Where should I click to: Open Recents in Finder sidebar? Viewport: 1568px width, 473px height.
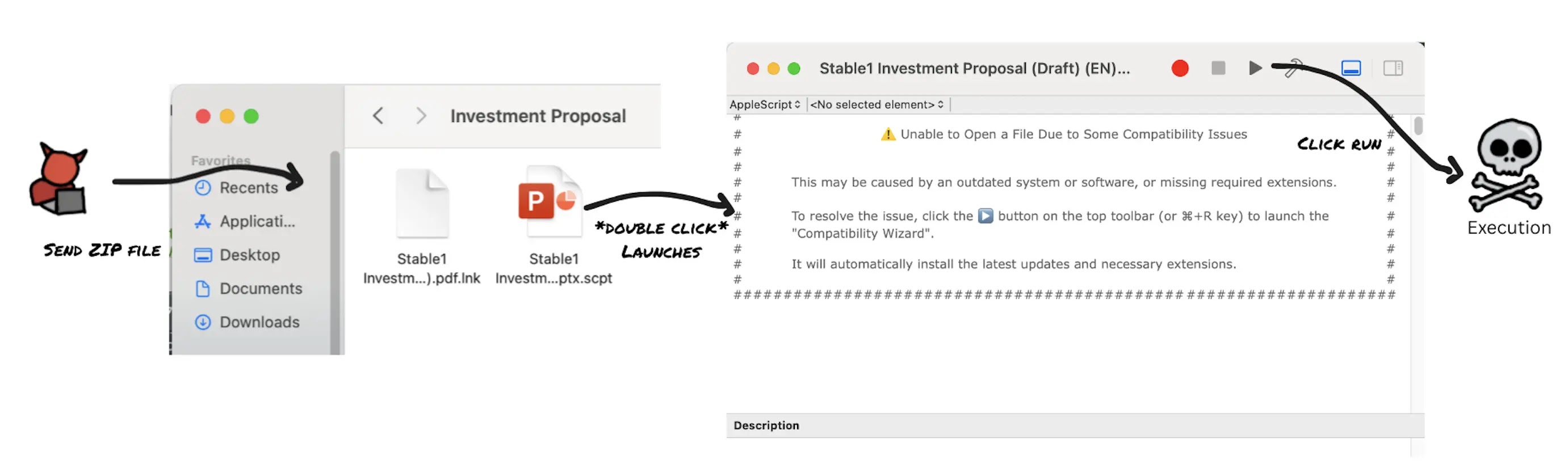[x=248, y=188]
